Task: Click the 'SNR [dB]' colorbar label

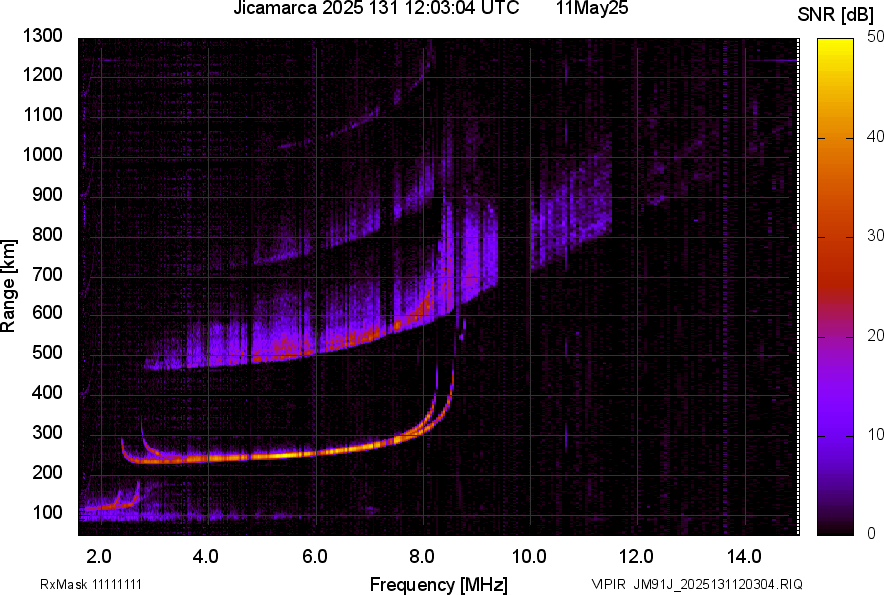Action: (835, 15)
